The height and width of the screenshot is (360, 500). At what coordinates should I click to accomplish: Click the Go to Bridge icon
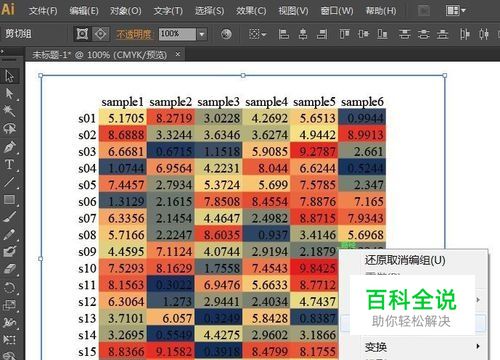click(424, 11)
